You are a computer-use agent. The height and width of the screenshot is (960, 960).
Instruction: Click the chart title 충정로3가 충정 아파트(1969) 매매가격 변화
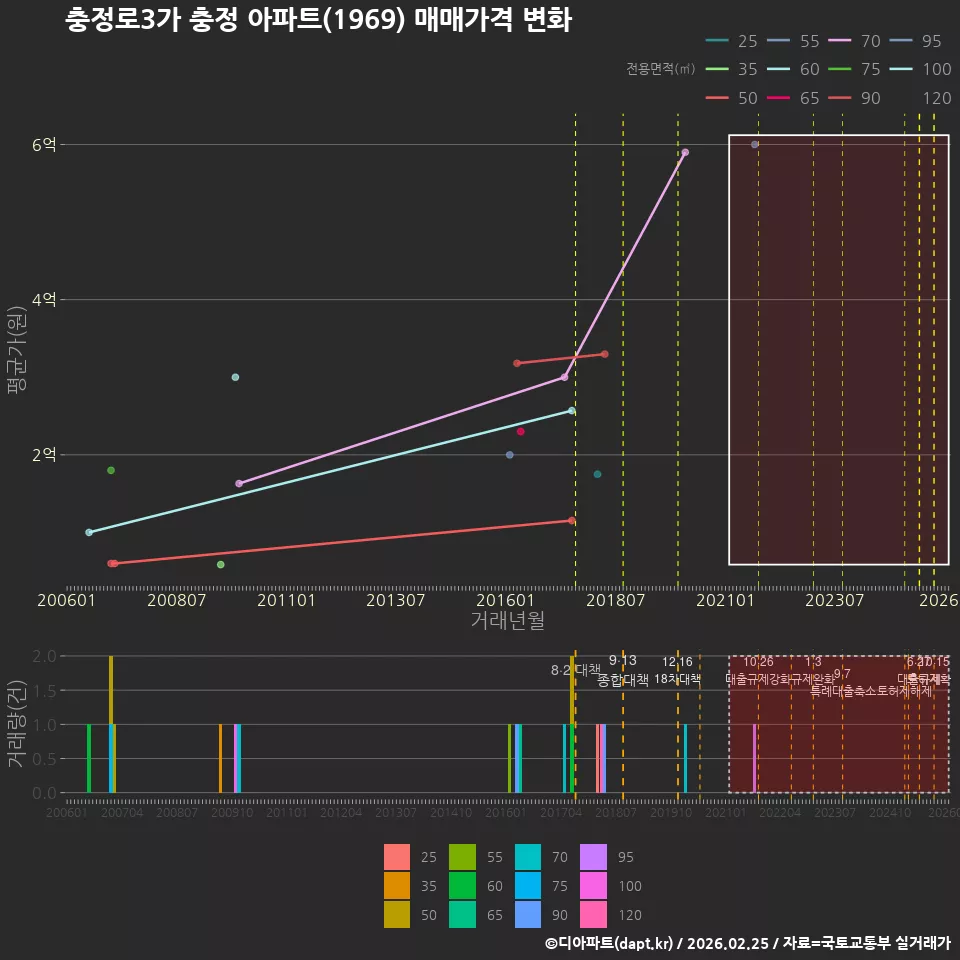[x=318, y=19]
